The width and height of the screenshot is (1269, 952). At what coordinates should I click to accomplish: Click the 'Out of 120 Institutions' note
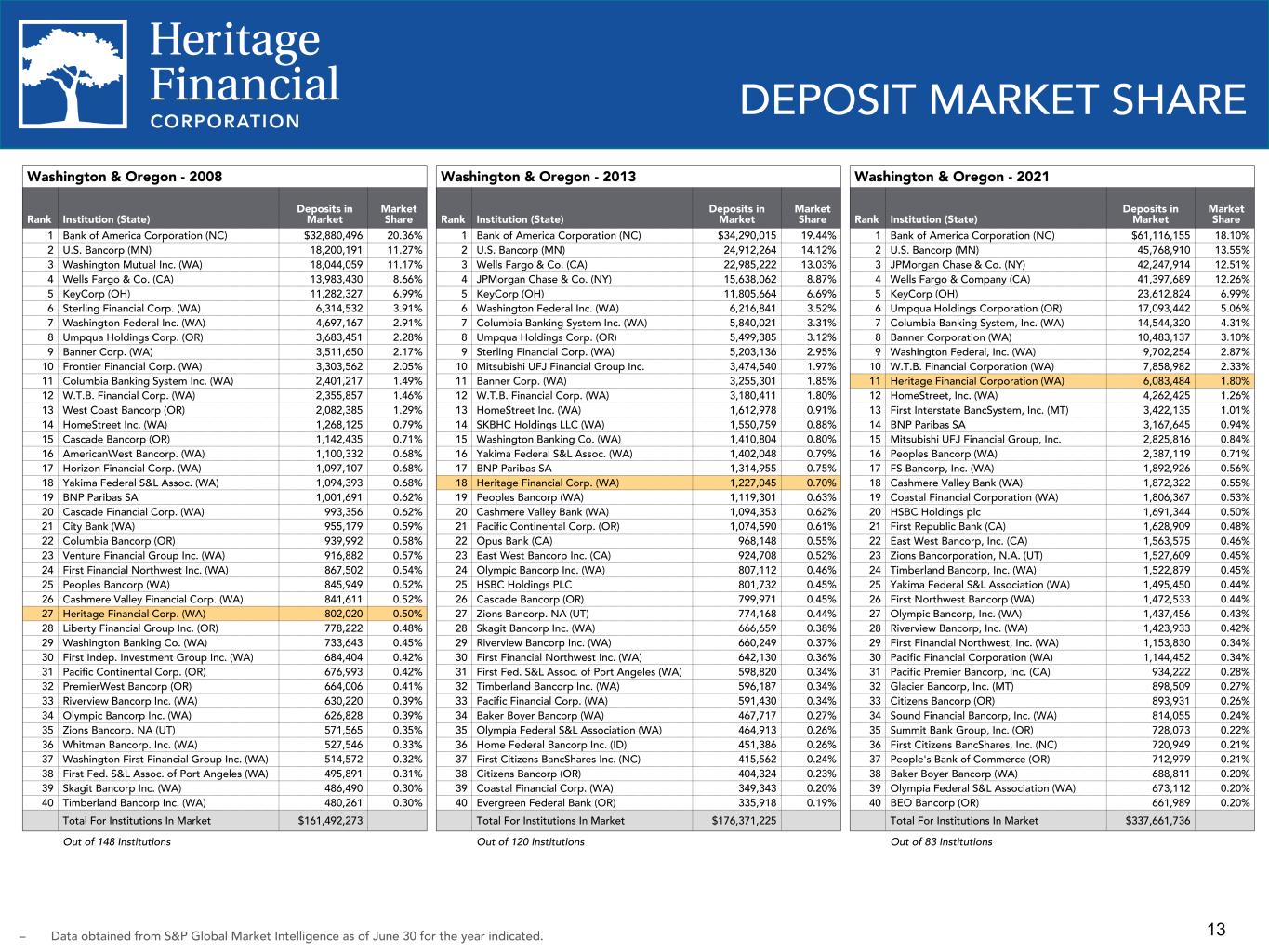pos(530,842)
